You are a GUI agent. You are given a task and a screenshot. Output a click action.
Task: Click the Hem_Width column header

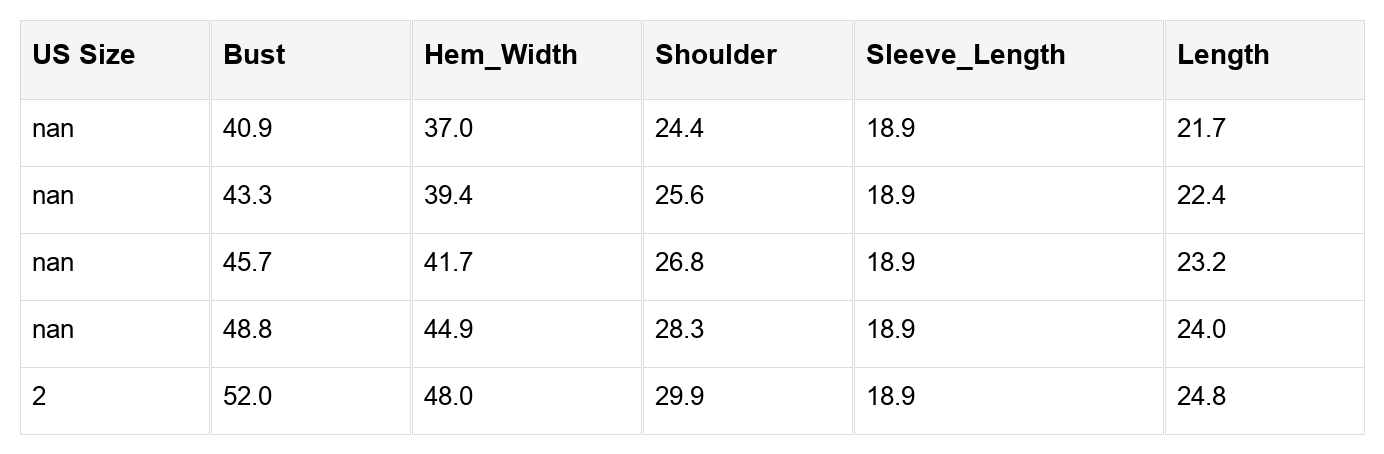[501, 55]
